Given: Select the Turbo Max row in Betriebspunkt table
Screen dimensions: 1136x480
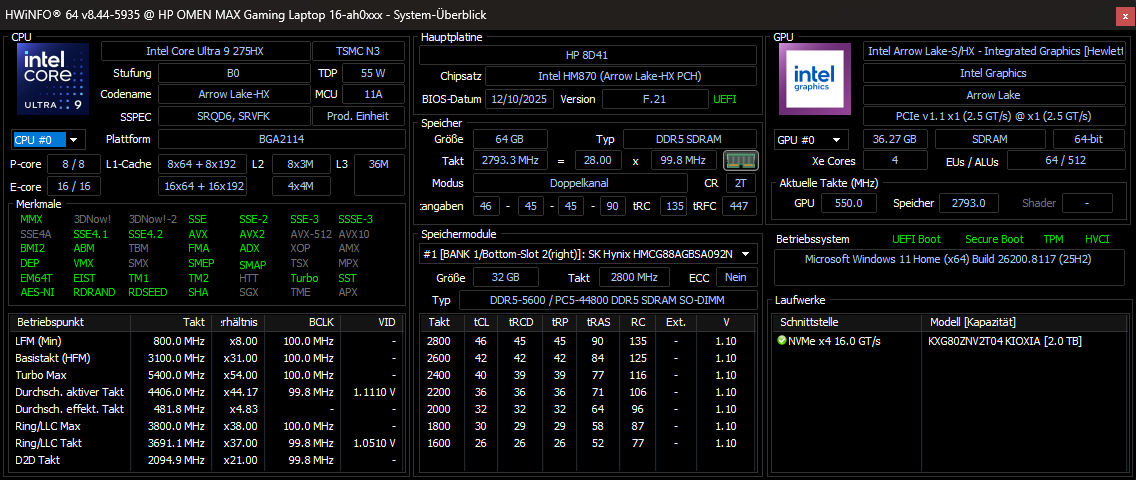Looking at the screenshot, I should click(x=205, y=374).
